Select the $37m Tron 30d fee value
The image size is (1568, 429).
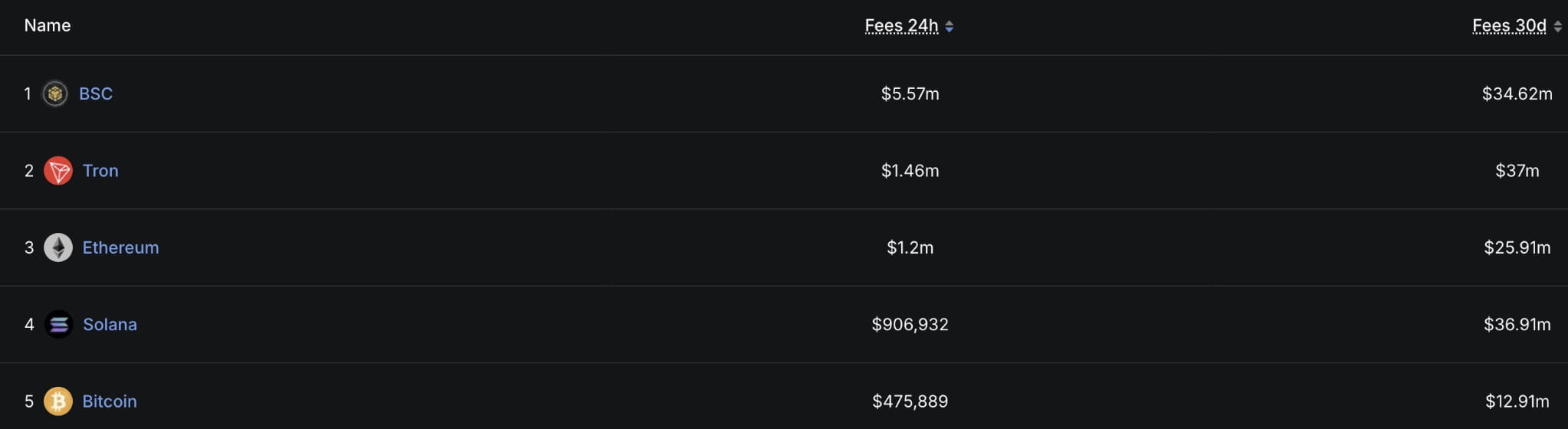1517,171
